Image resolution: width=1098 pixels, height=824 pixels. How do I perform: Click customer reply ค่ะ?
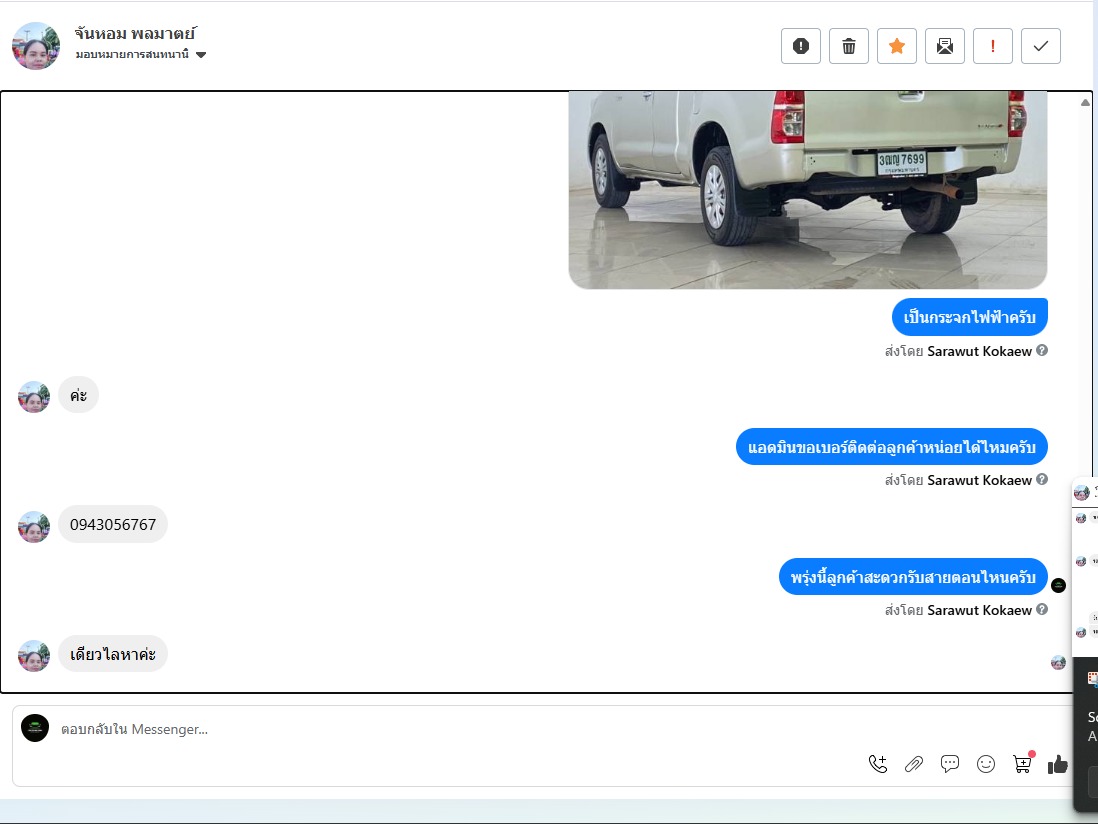78,395
